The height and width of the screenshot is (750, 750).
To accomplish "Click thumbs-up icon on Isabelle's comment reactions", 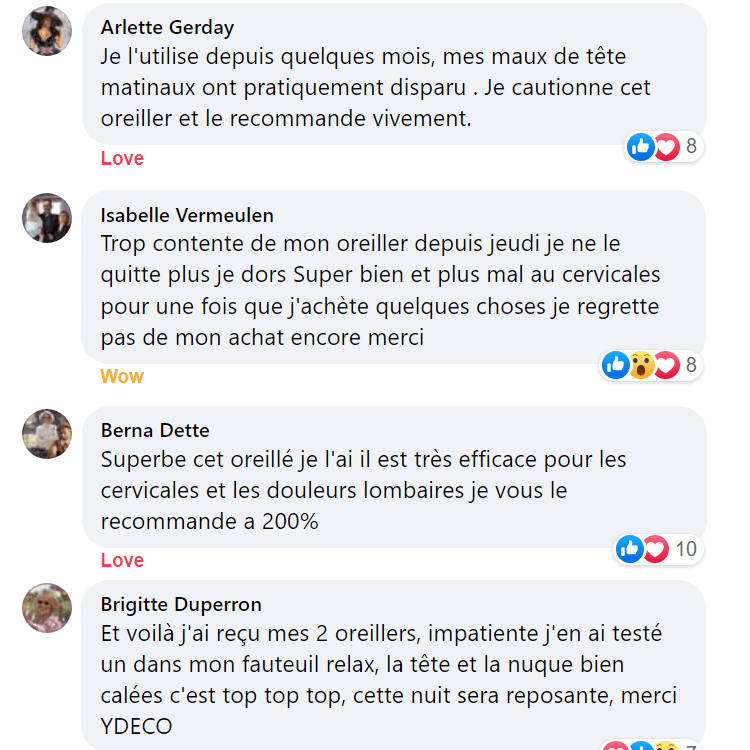I will (616, 366).
